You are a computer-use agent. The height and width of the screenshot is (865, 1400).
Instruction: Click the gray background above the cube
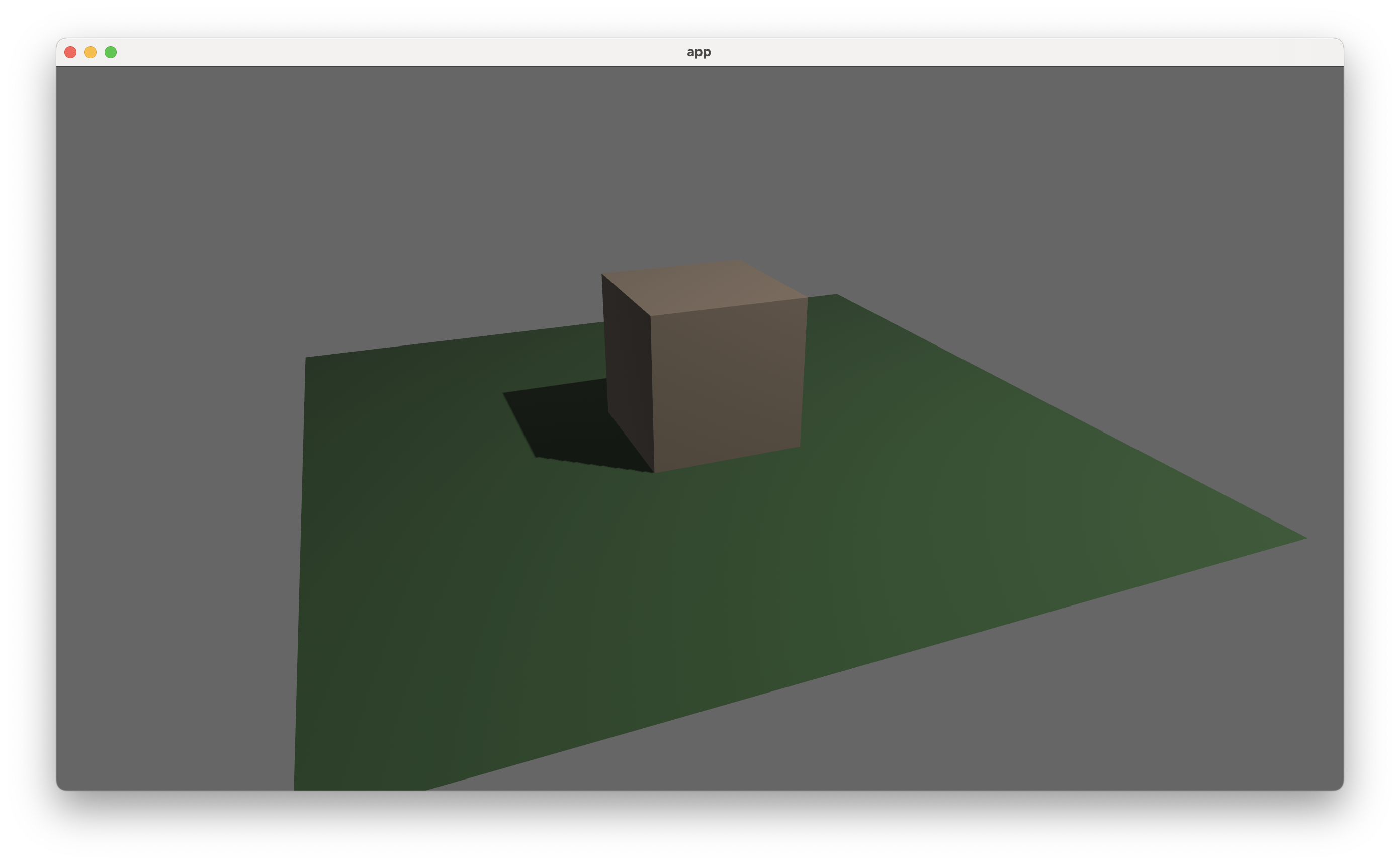point(697,171)
